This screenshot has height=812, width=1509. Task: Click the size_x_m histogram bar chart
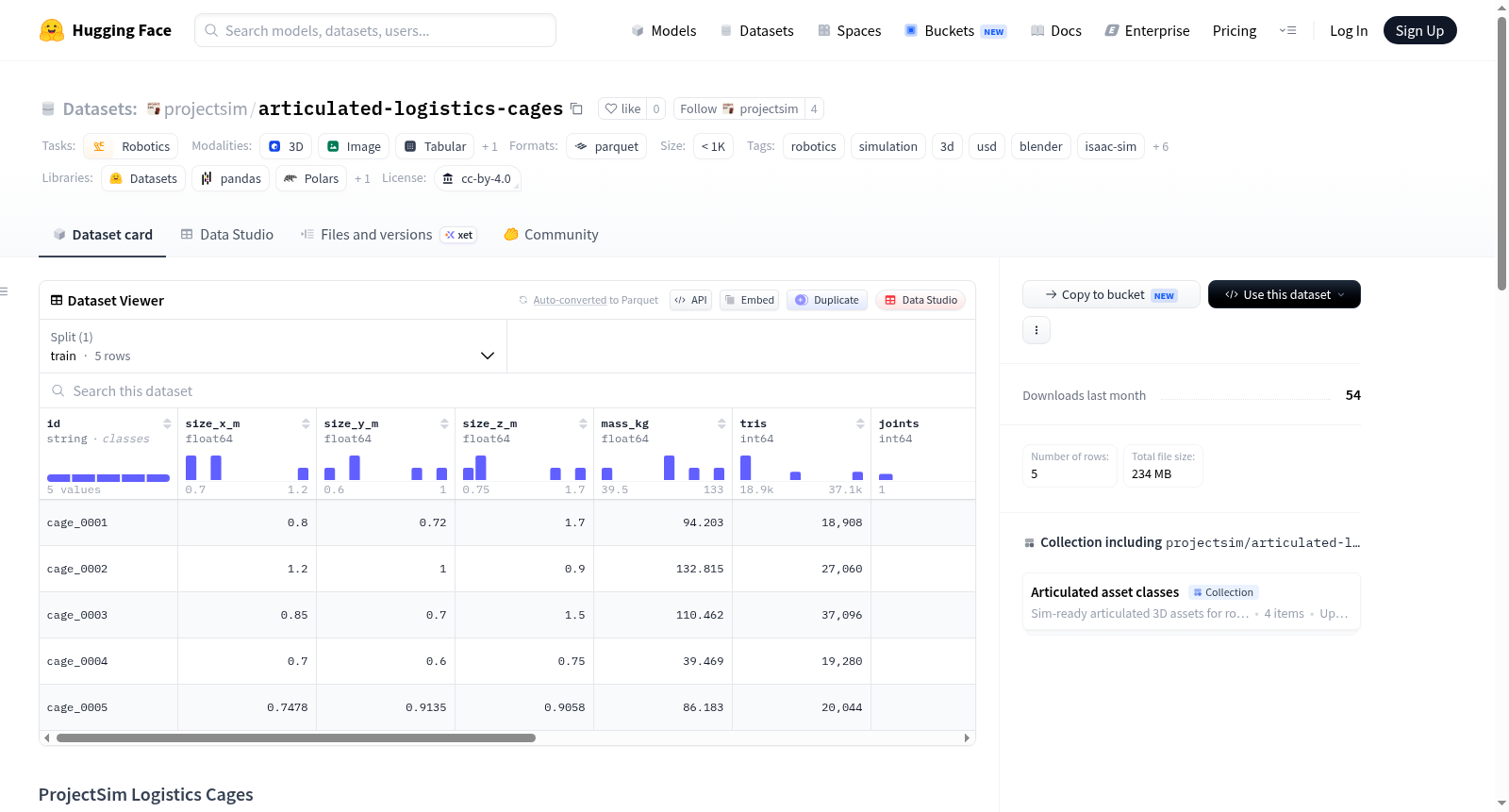pyautogui.click(x=247, y=467)
